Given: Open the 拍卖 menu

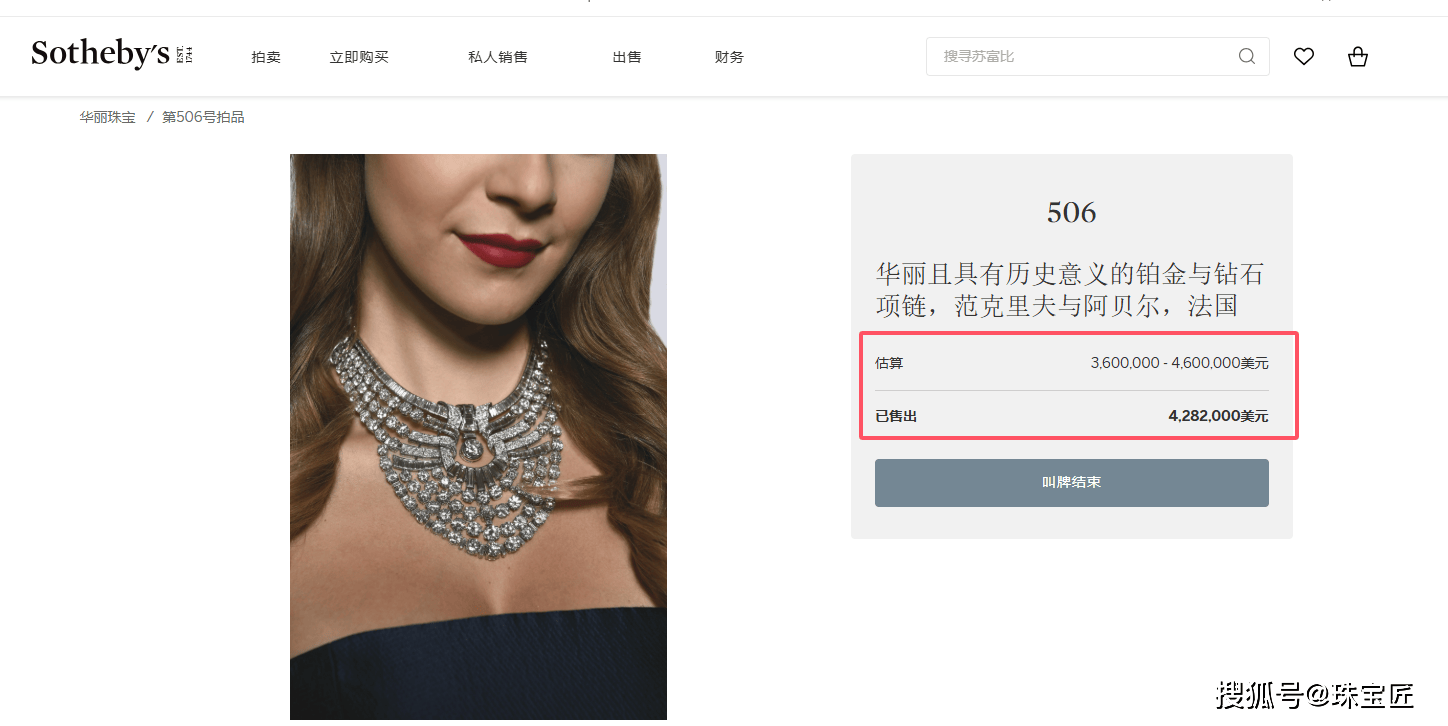Looking at the screenshot, I should coord(266,57).
